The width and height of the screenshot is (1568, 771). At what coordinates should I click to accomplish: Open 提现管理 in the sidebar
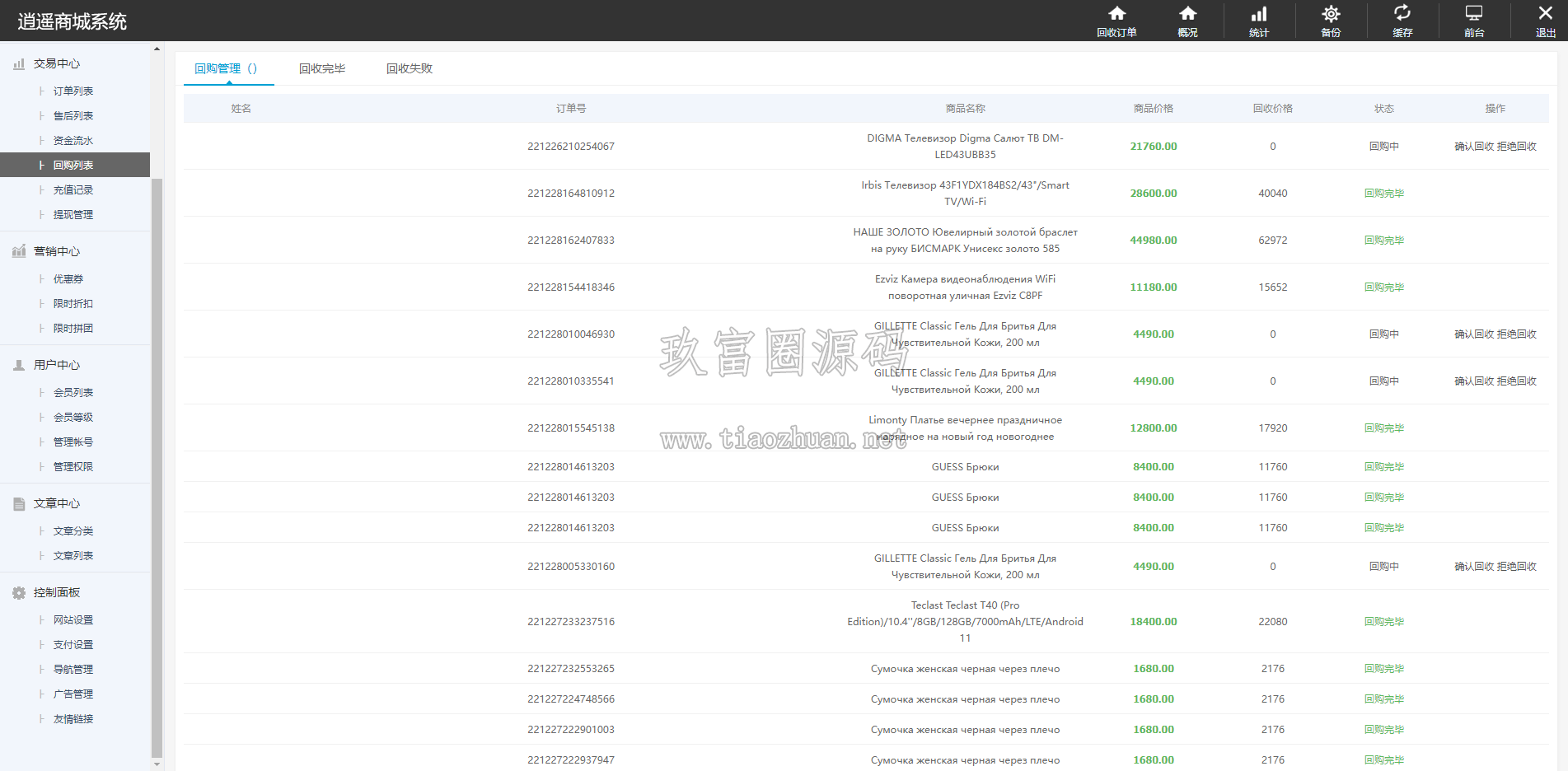[73, 214]
